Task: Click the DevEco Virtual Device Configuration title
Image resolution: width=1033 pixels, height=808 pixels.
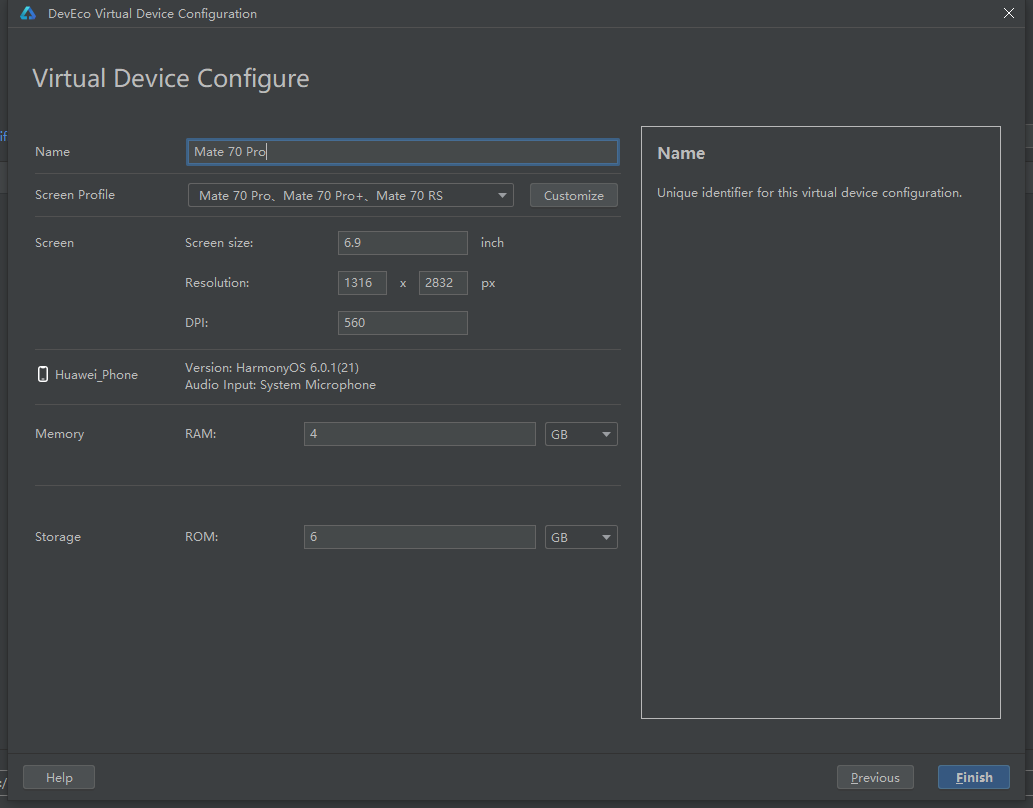Action: (x=152, y=13)
